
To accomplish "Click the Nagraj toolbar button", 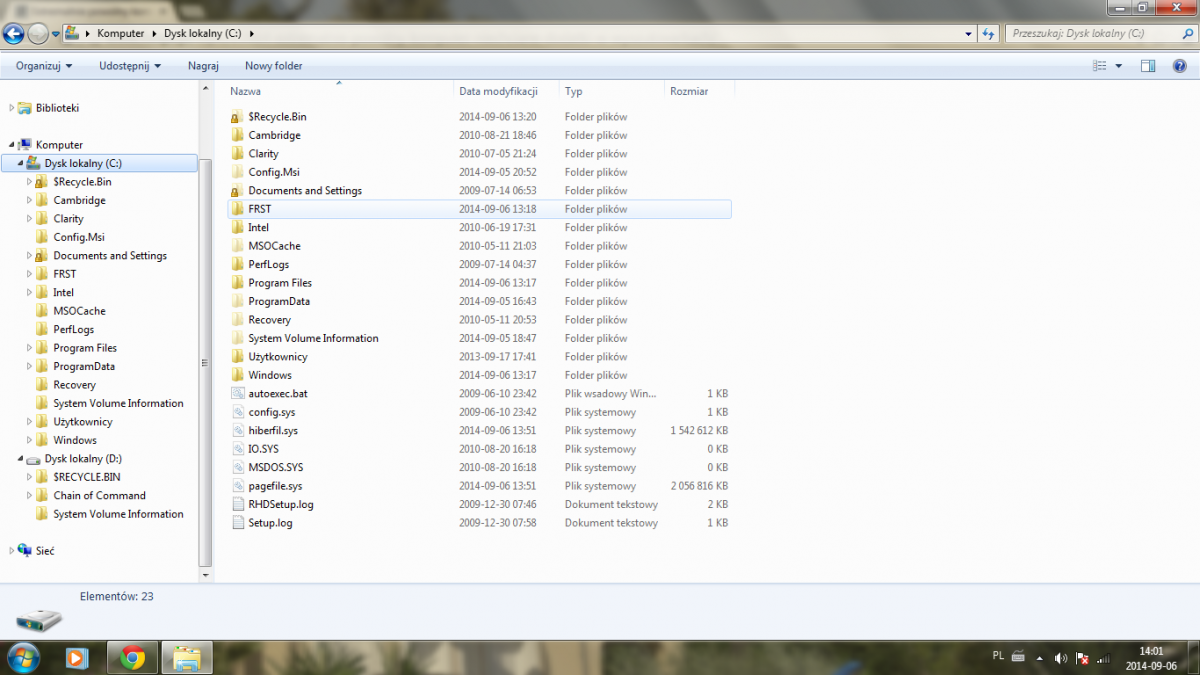I will pyautogui.click(x=203, y=66).
